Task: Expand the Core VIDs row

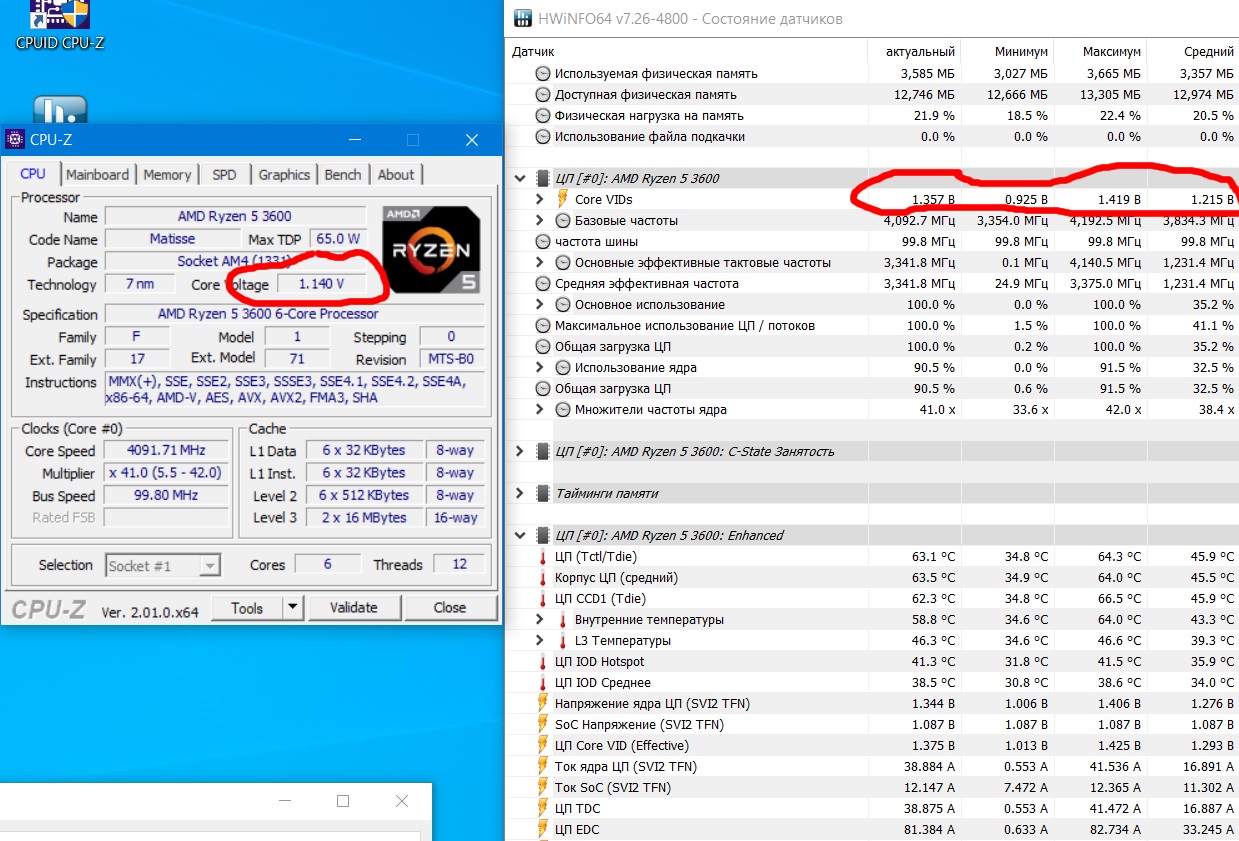Action: tap(540, 199)
